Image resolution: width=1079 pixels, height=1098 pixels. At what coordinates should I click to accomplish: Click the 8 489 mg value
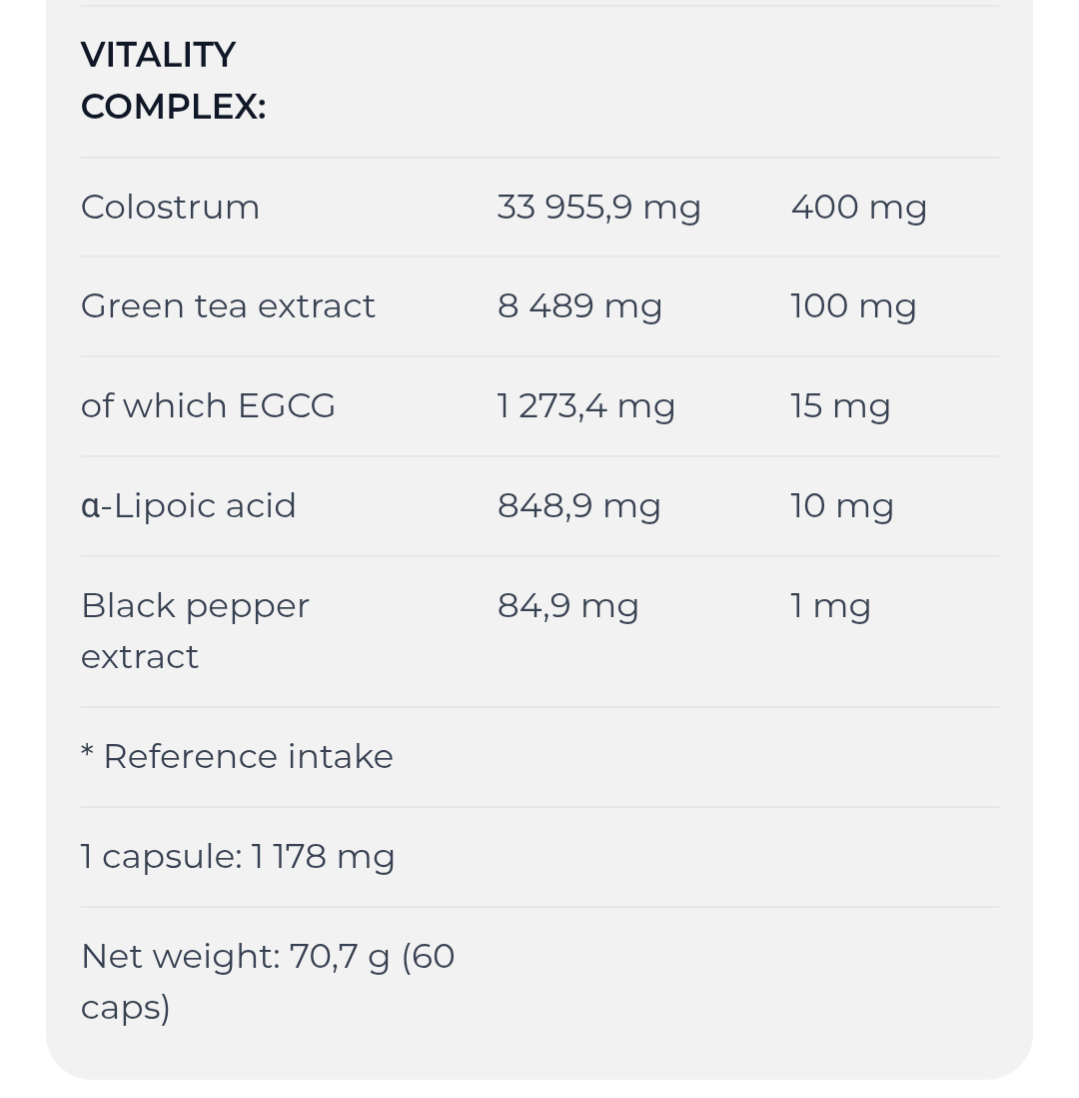[x=579, y=306]
